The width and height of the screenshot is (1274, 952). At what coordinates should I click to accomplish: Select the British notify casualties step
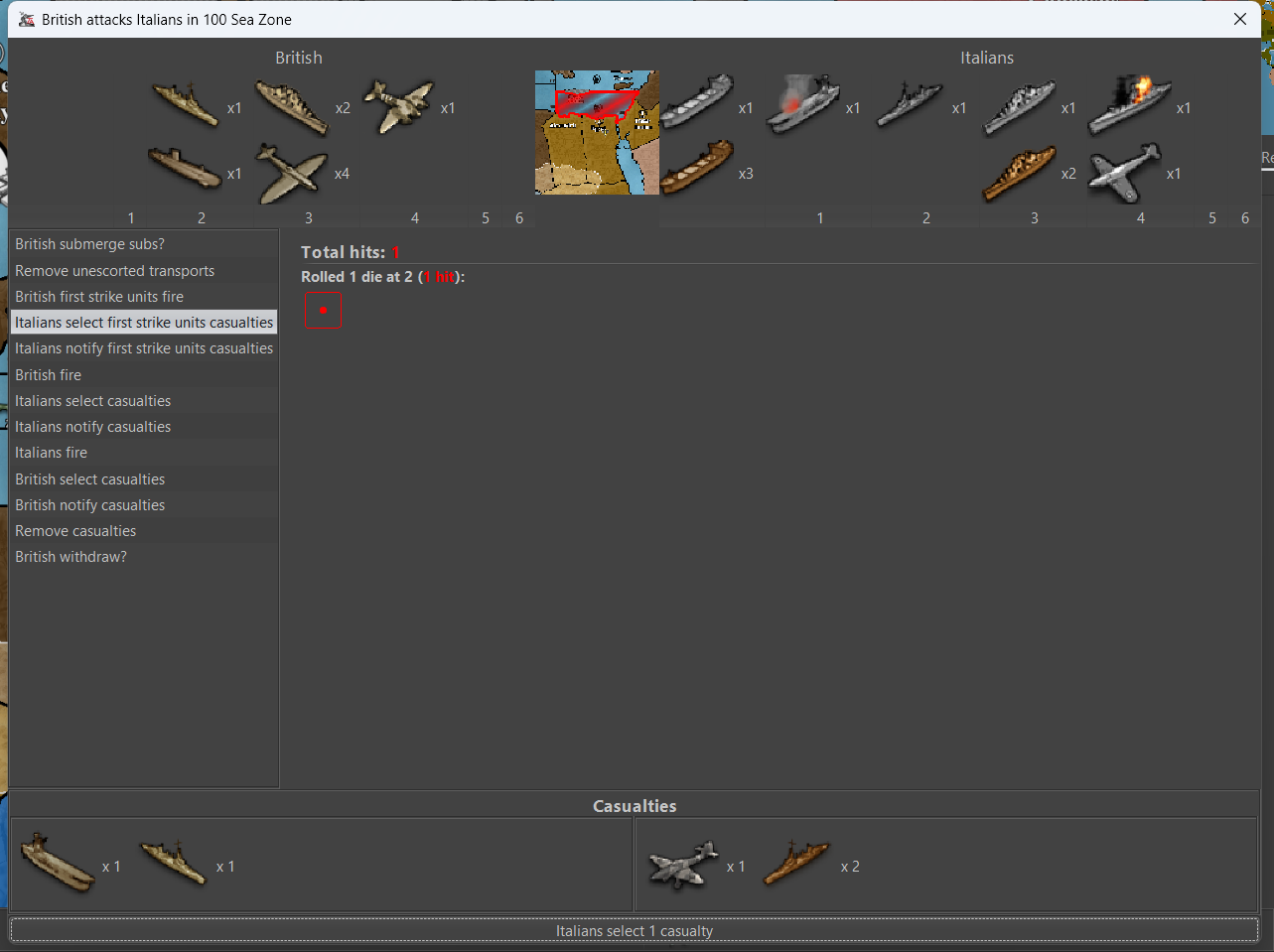pos(144,504)
